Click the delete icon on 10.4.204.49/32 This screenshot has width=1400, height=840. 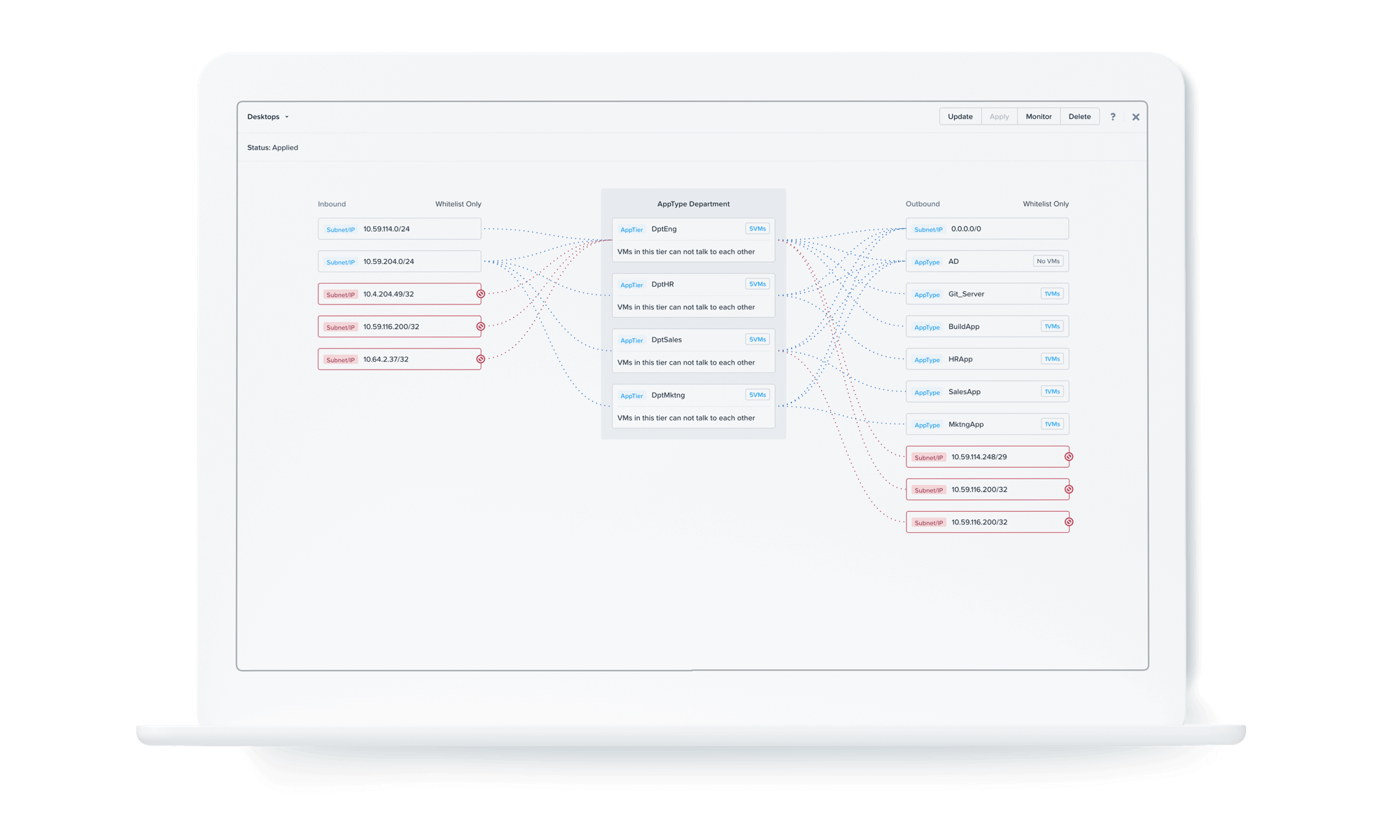pos(480,293)
